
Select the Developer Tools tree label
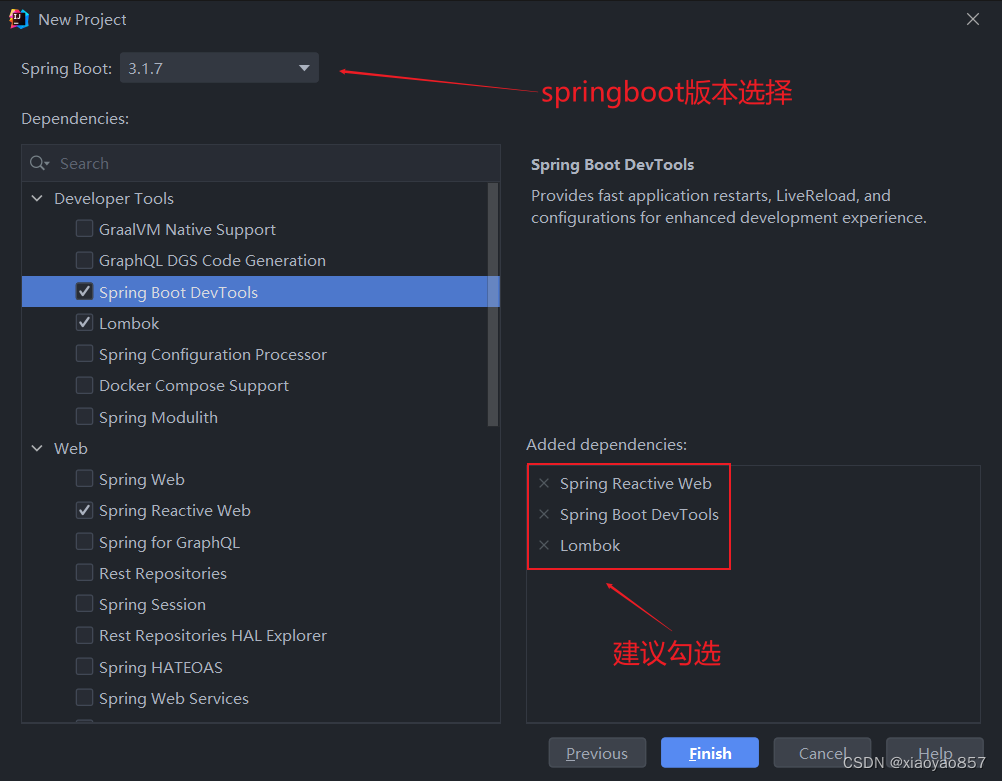click(x=114, y=199)
